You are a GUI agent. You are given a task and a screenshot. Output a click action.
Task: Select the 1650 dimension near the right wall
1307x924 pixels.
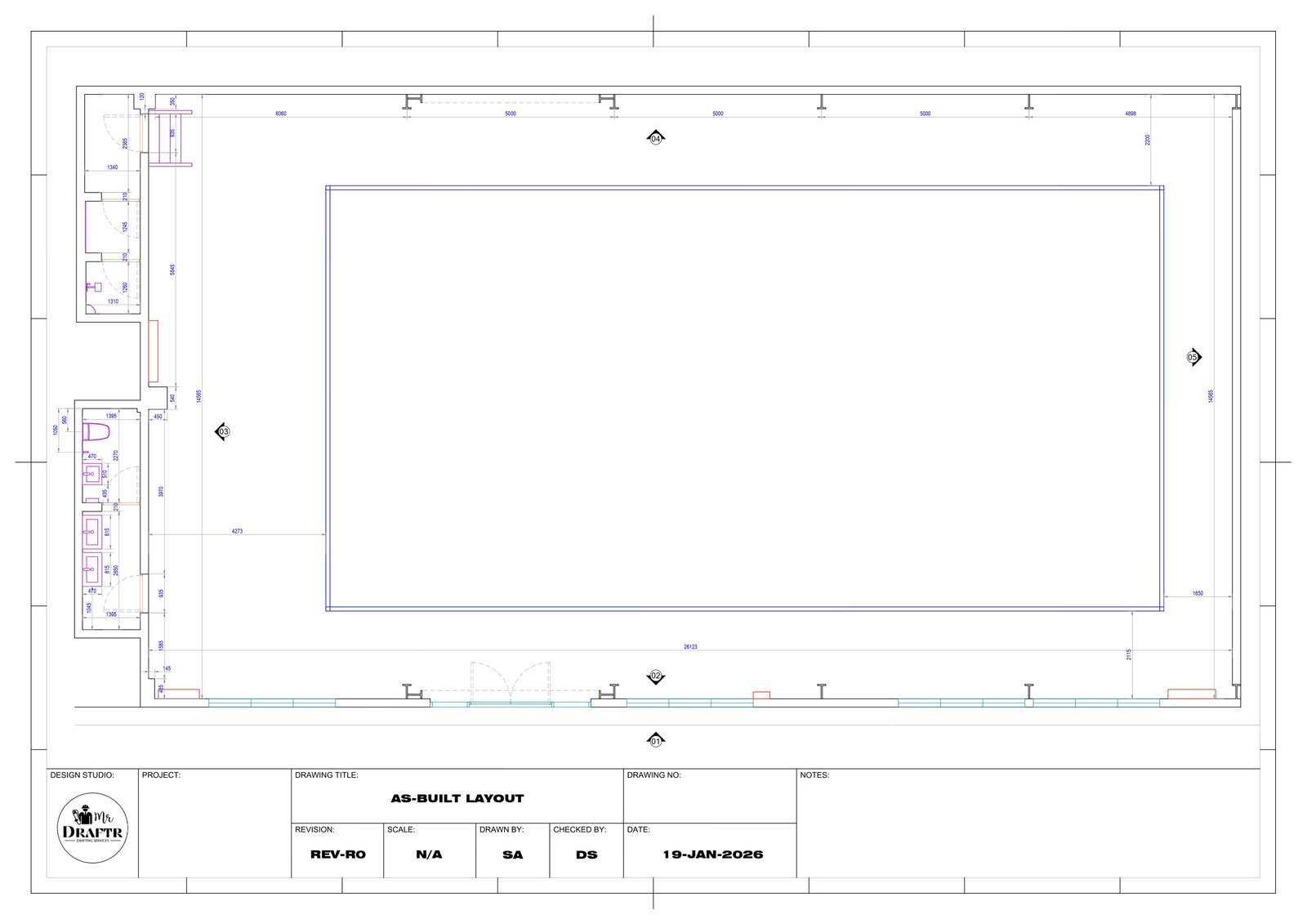[x=1198, y=593]
